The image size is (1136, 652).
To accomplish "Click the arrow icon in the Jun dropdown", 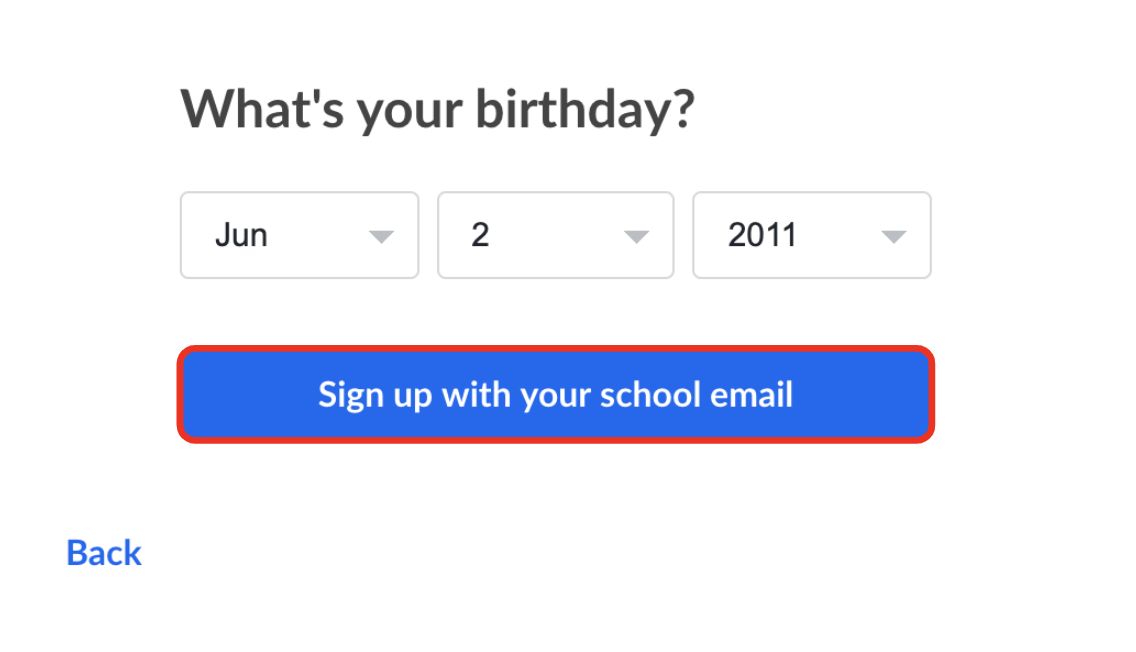I will (x=381, y=237).
